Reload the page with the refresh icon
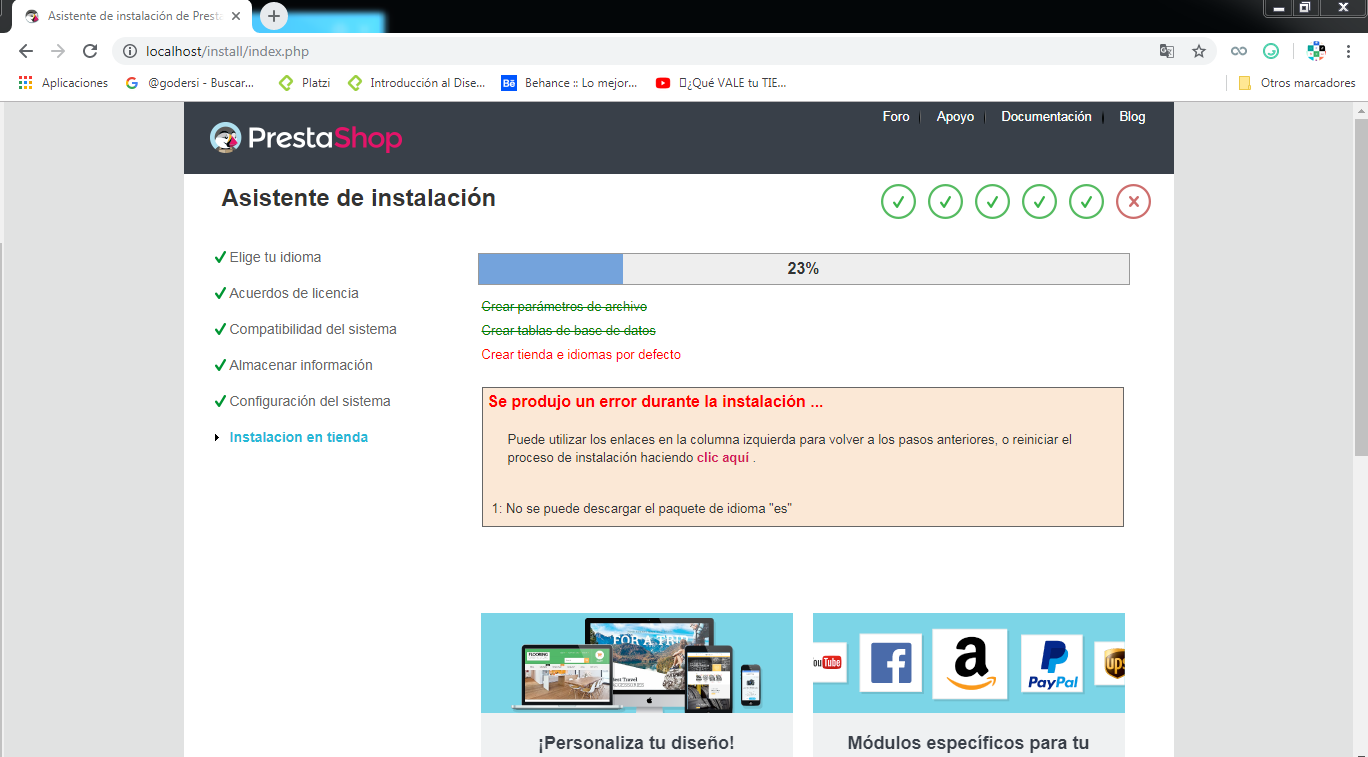Viewport: 1368px width, 757px height. coord(90,51)
